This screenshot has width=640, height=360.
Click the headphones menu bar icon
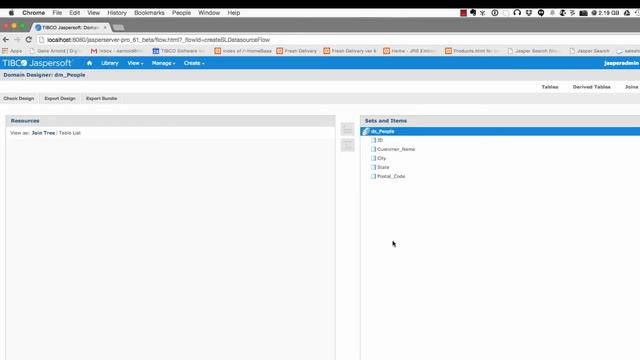tap(517, 13)
